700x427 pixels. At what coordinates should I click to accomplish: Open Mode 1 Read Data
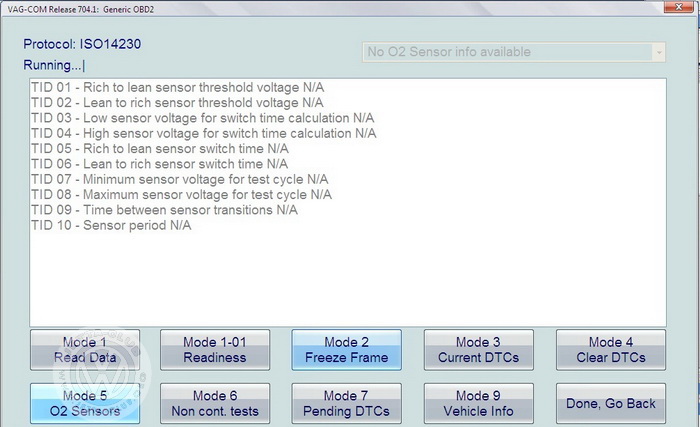tap(85, 350)
